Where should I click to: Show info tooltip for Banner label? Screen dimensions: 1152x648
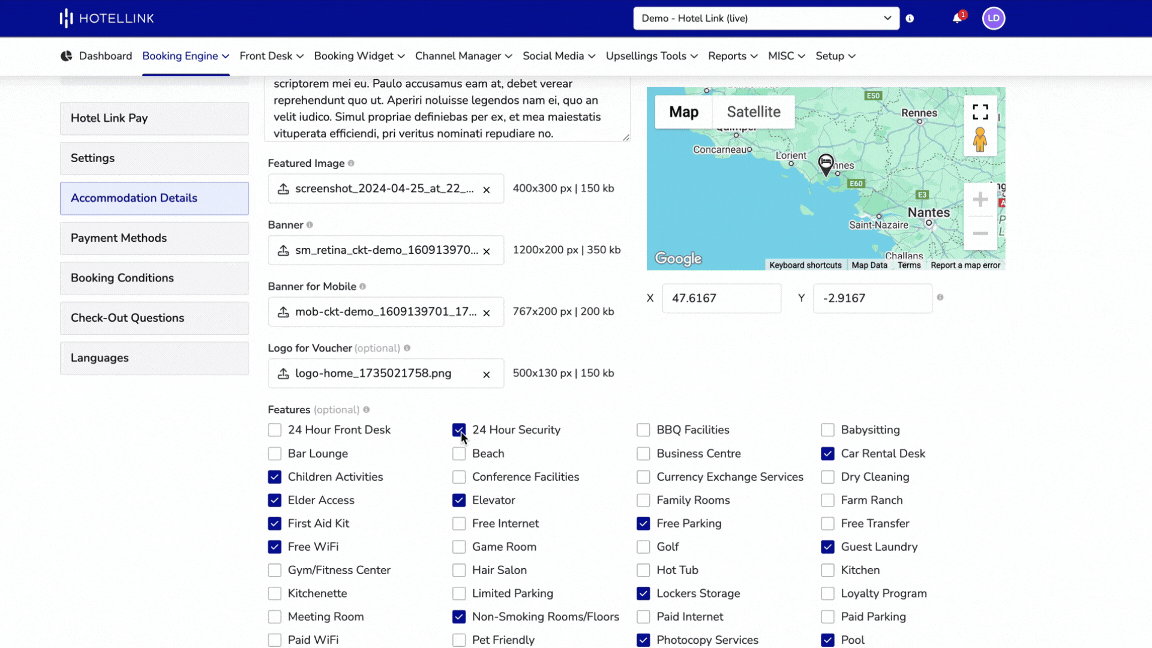pyautogui.click(x=309, y=225)
